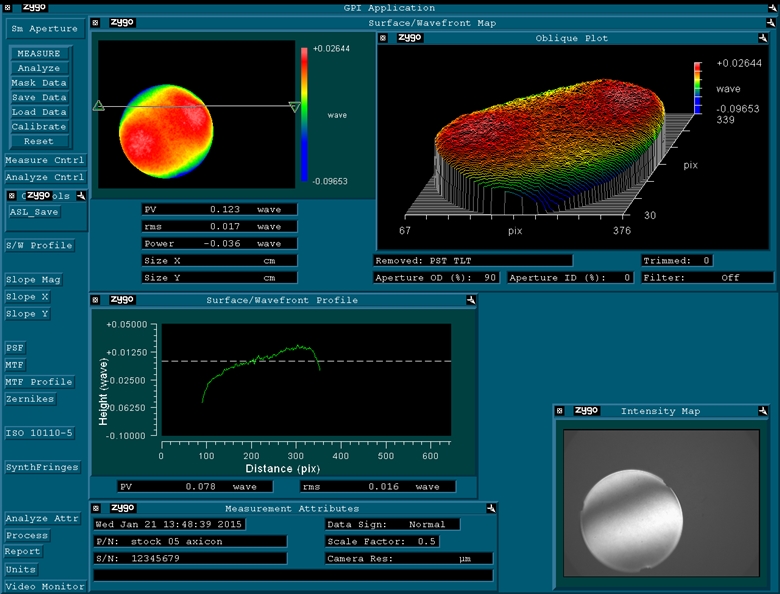Click the pin icon on Intensity Map window
780x594 pixels.
(x=763, y=411)
